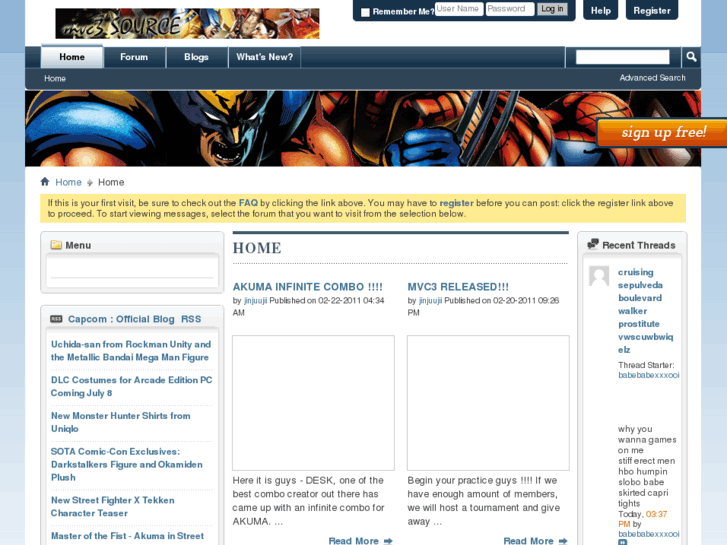Open Capcom : Official Blog RSS heading

(134, 319)
